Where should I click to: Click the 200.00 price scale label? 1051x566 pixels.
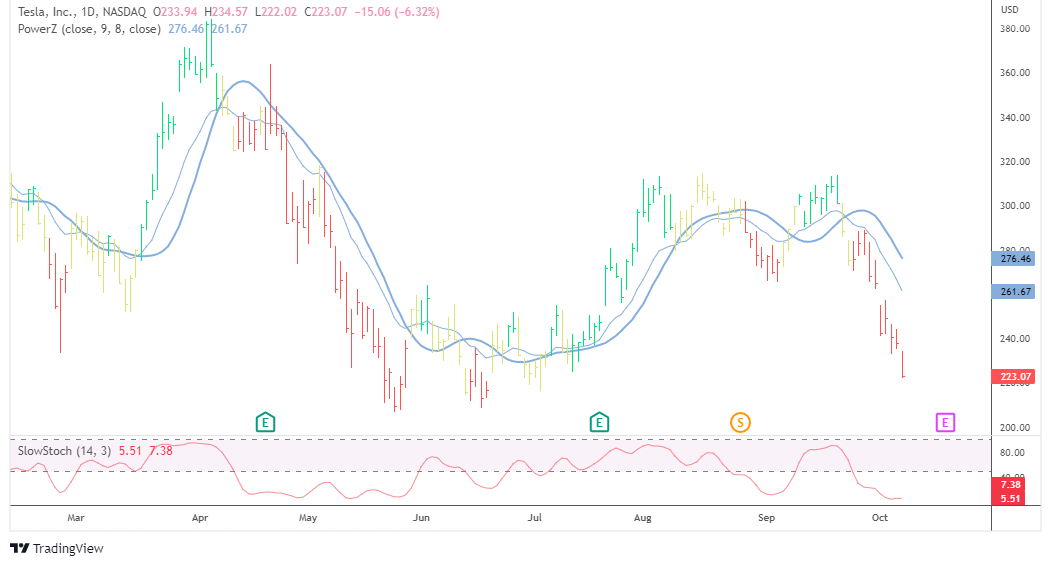coord(1015,427)
